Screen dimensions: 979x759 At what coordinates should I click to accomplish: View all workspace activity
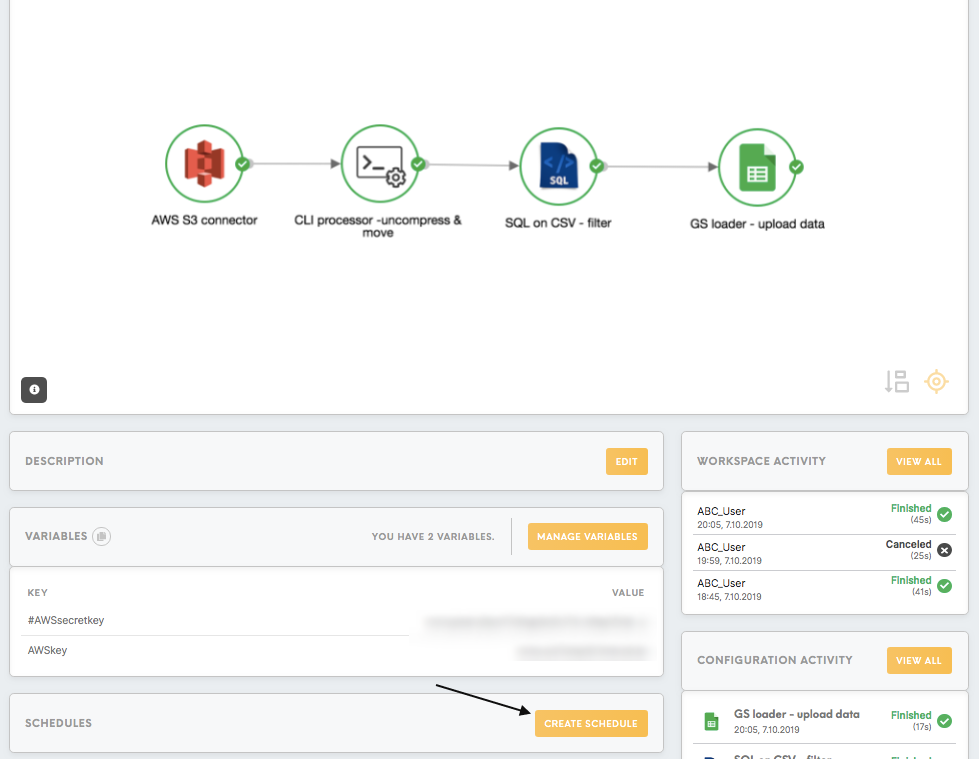tap(918, 461)
